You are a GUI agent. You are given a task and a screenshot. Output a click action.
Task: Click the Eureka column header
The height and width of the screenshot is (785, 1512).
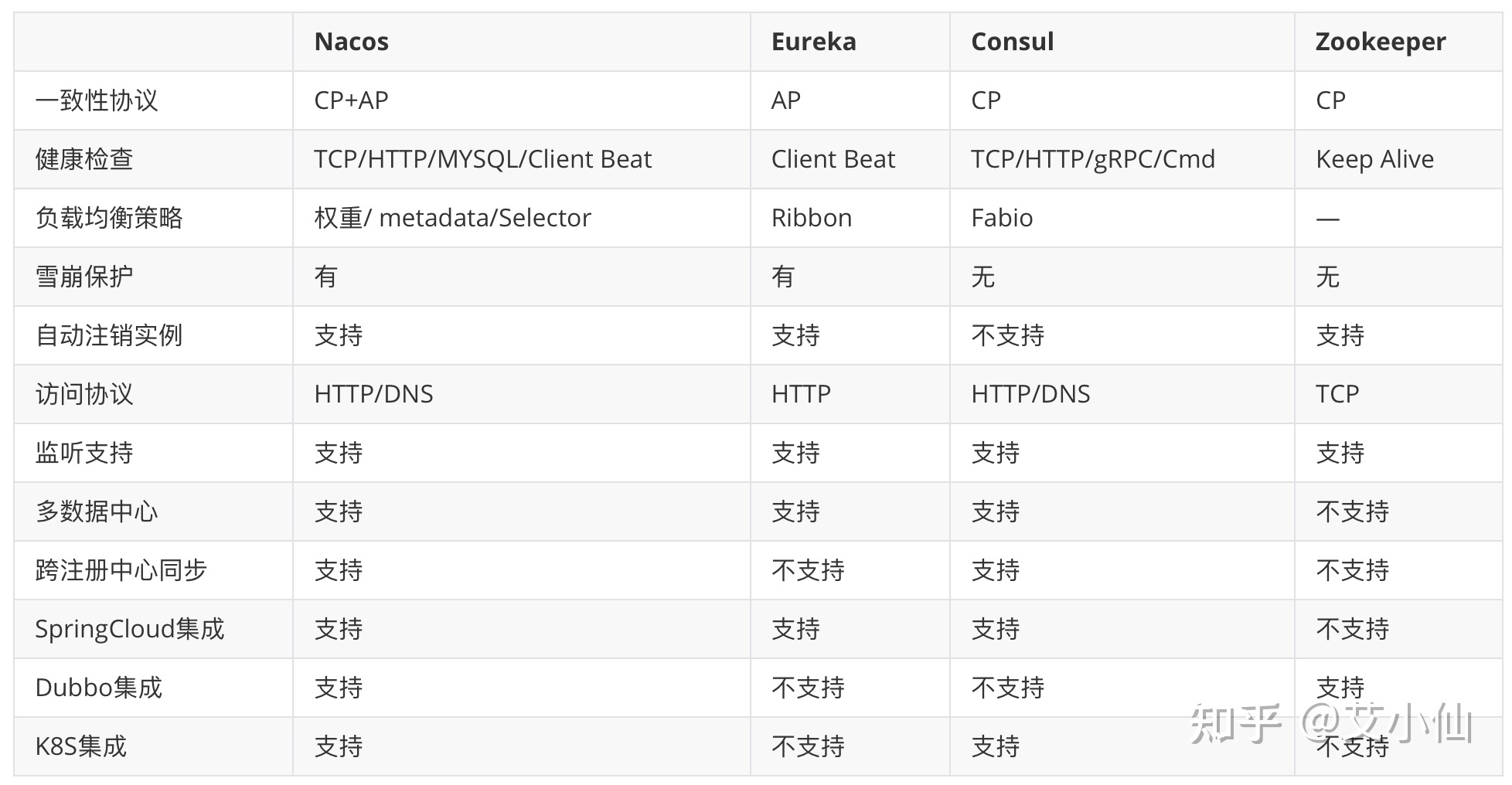click(x=813, y=42)
